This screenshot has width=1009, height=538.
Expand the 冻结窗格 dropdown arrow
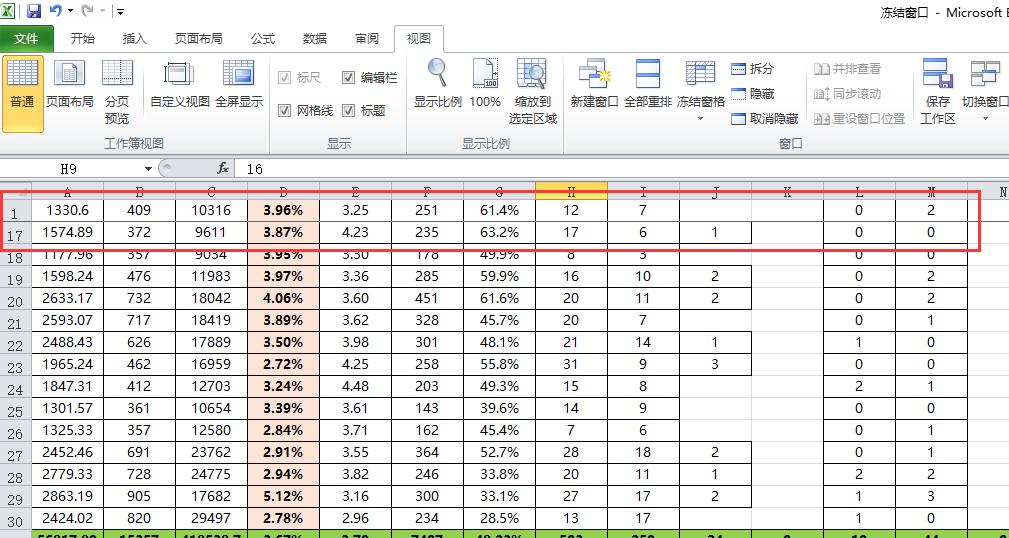pyautogui.click(x=700, y=119)
